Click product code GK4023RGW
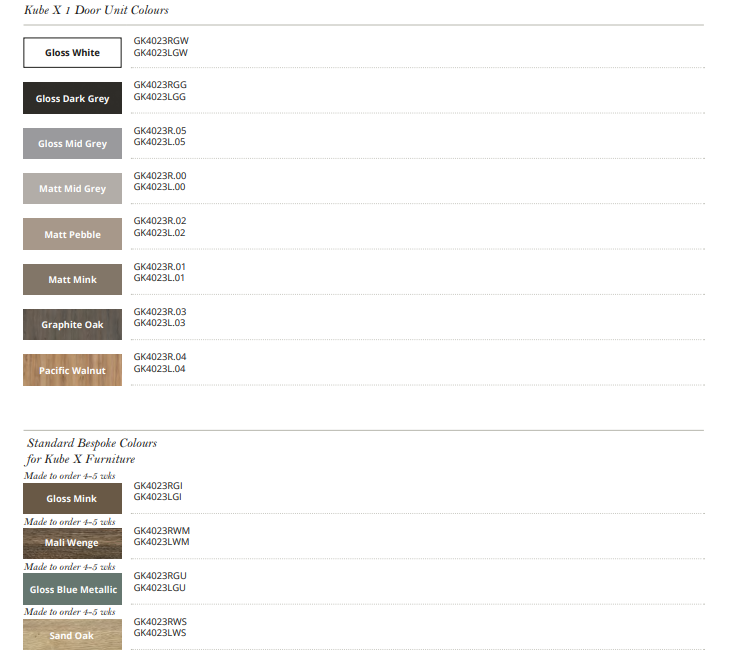The height and width of the screenshot is (672, 736). coord(161,41)
